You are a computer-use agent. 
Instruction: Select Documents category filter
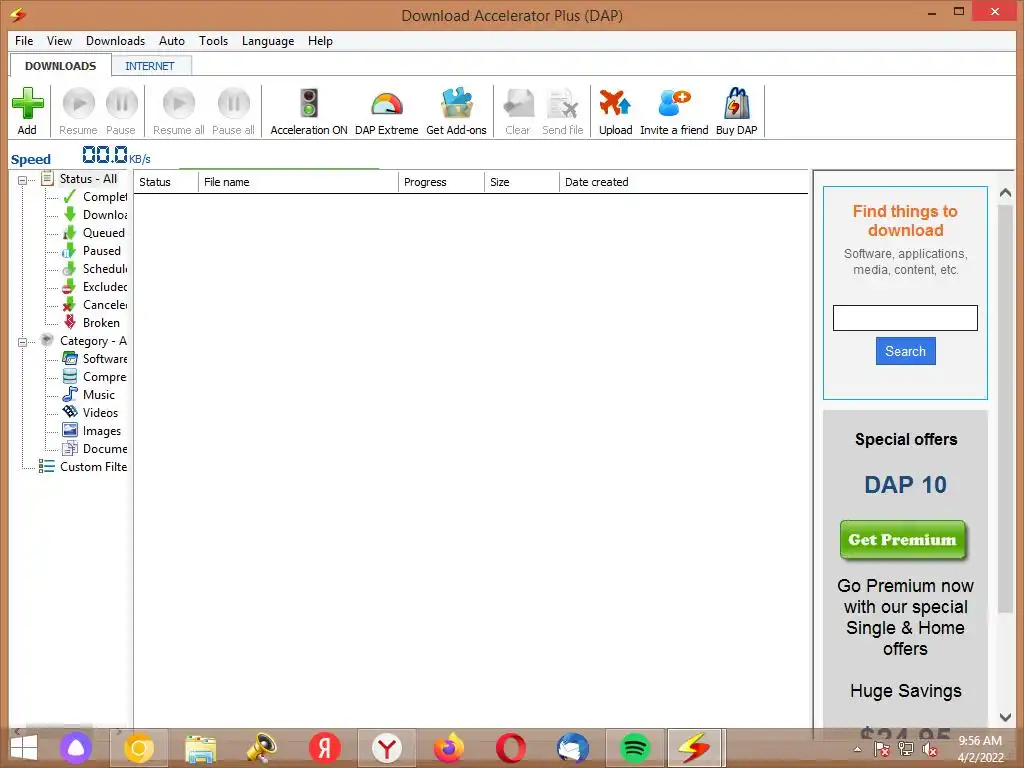95,449
